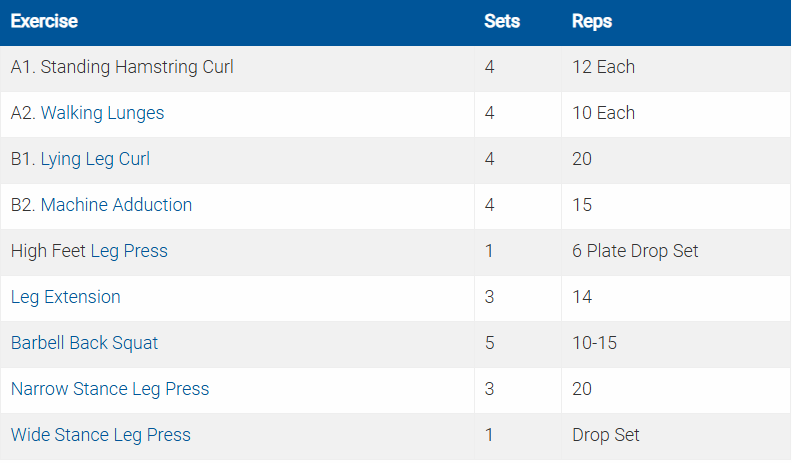This screenshot has height=463, width=792.
Task: Click the Barbell Back Squat link
Action: click(x=84, y=343)
